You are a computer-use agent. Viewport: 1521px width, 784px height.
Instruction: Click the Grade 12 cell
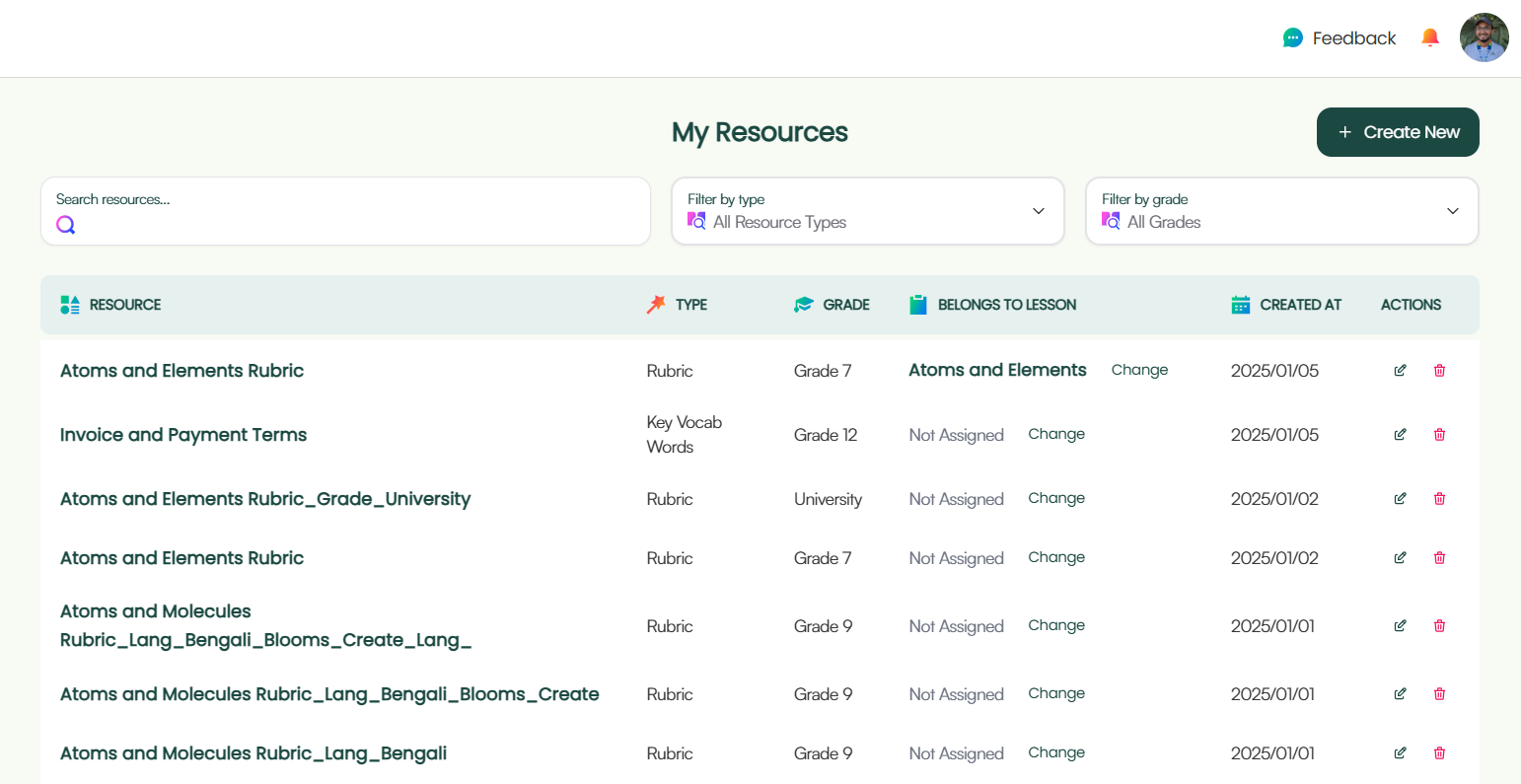pos(826,435)
